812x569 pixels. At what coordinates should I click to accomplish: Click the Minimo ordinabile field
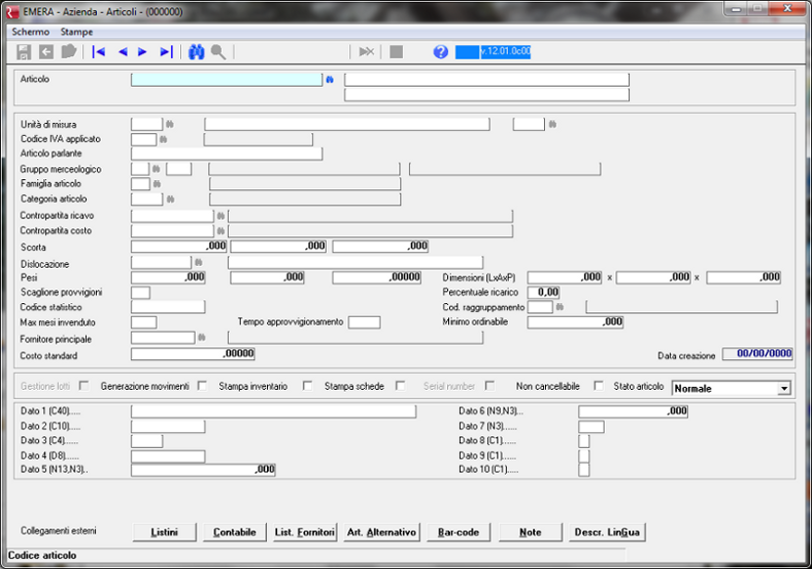(575, 322)
